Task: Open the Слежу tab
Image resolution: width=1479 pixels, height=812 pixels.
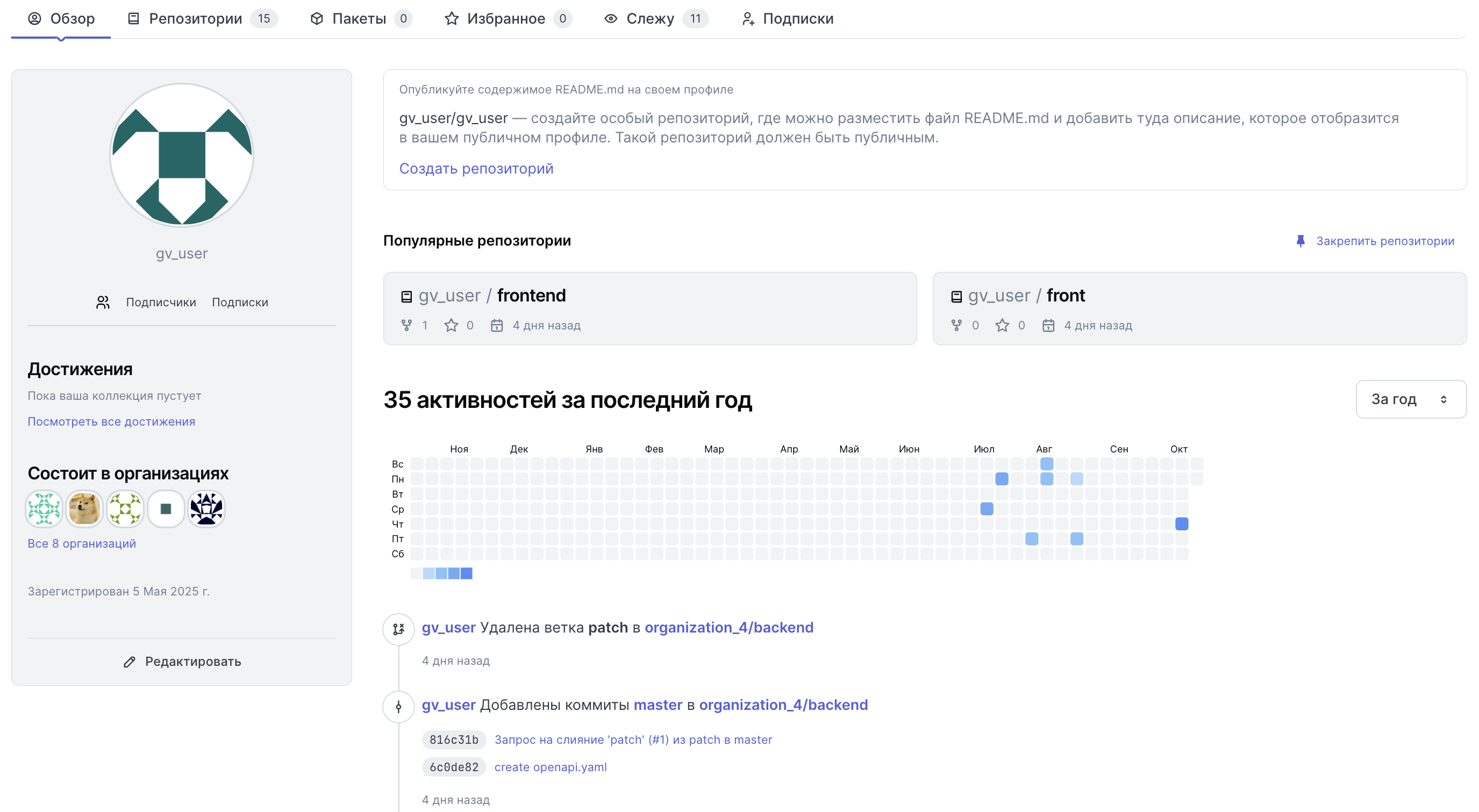Action: click(x=649, y=18)
